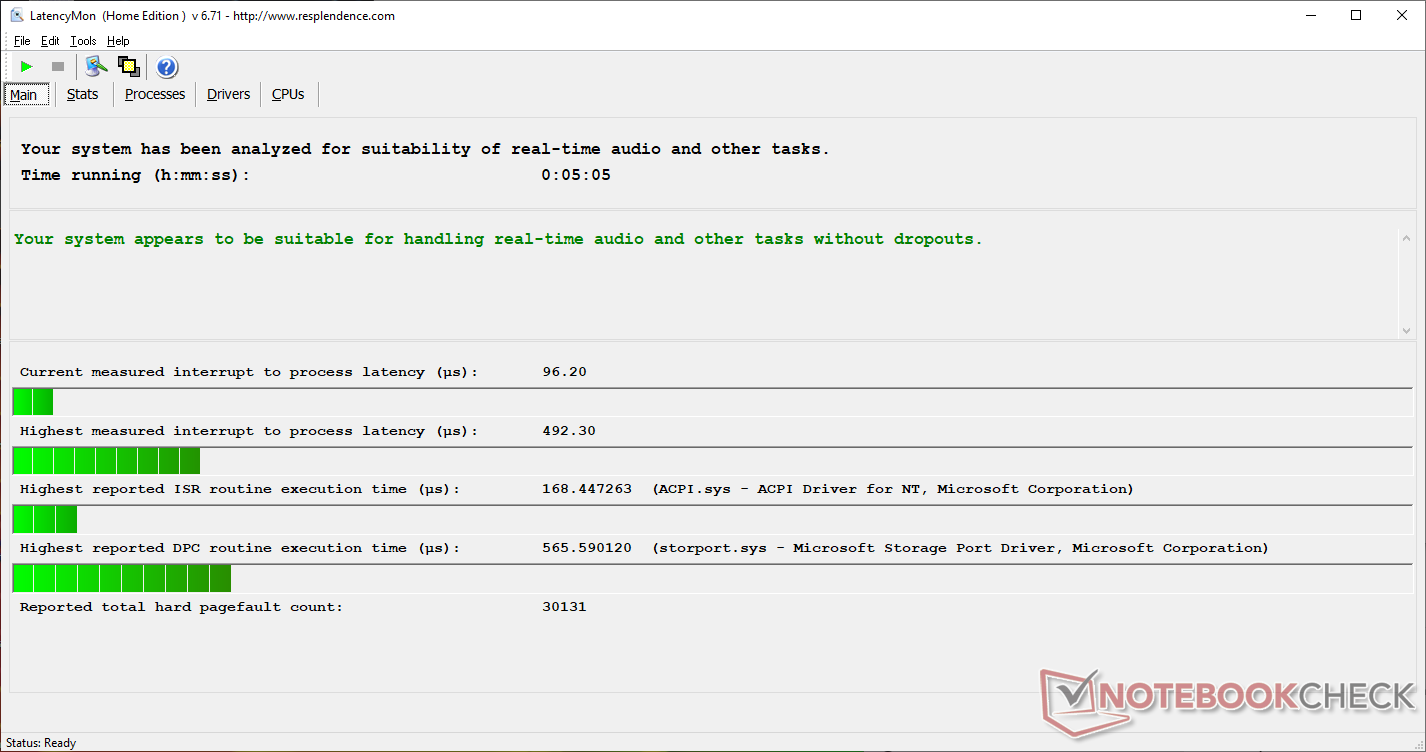The image size is (1426, 752).
Task: Open the Edit menu
Action: pyautogui.click(x=50, y=41)
